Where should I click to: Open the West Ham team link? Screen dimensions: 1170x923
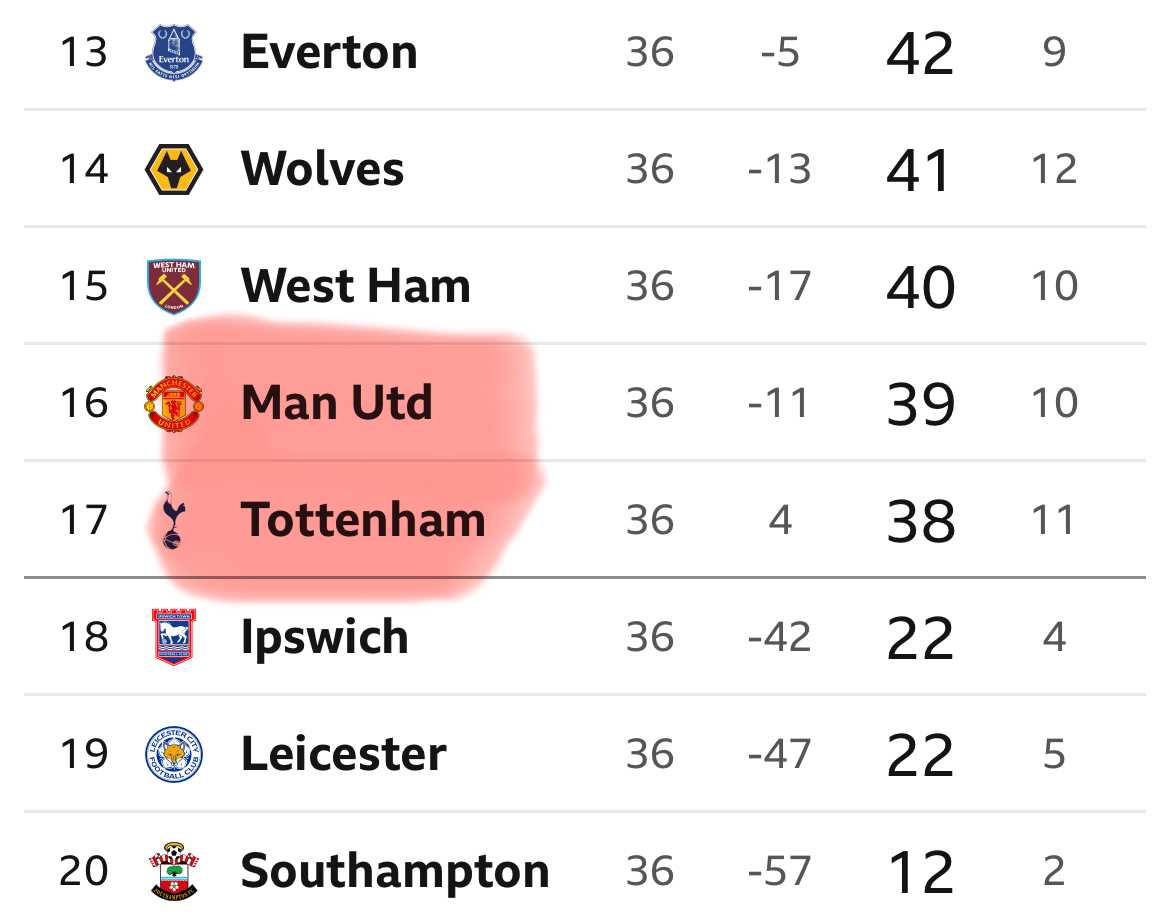tap(356, 286)
